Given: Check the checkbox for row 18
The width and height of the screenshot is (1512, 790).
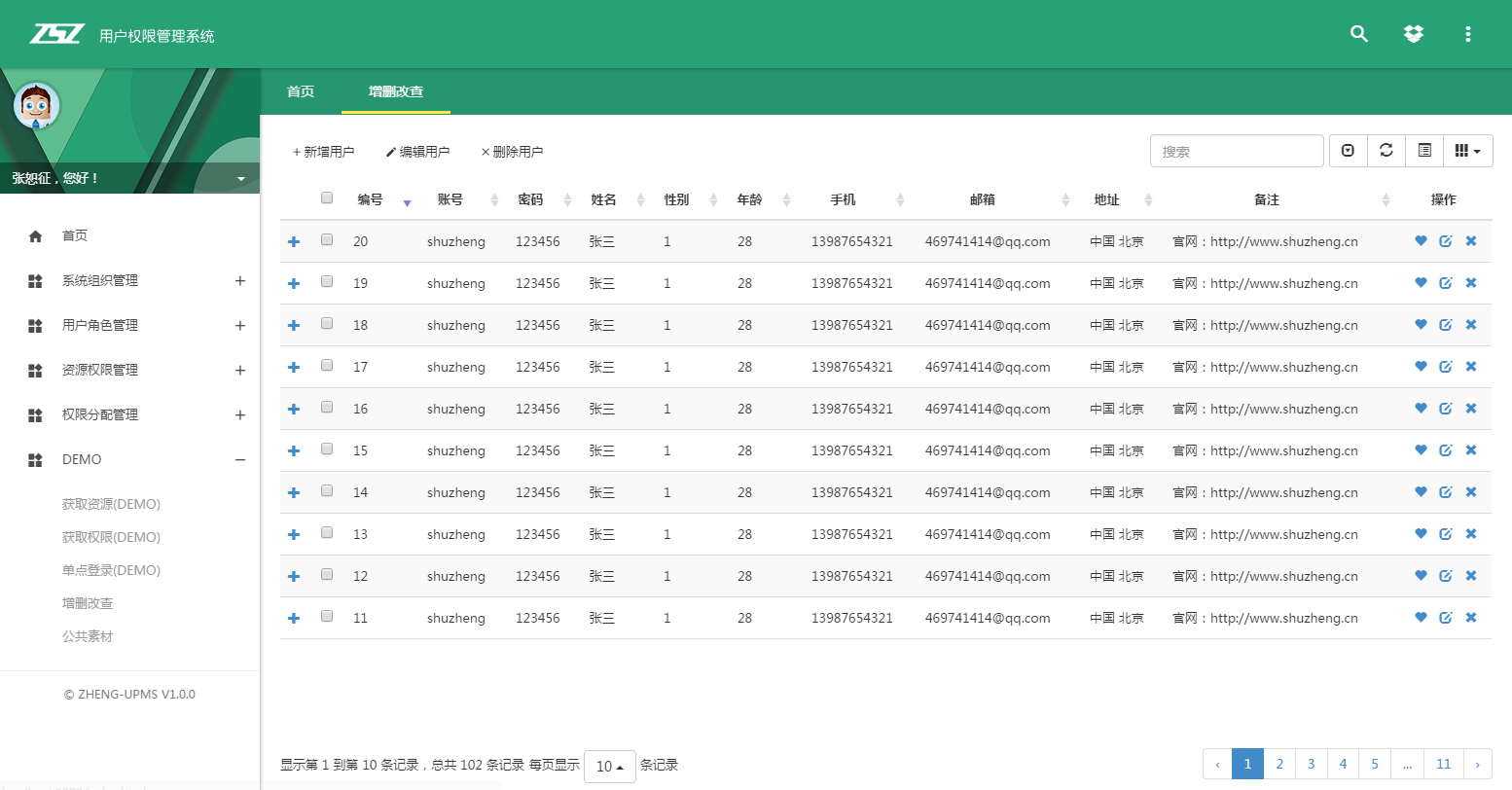Looking at the screenshot, I should pos(327,323).
